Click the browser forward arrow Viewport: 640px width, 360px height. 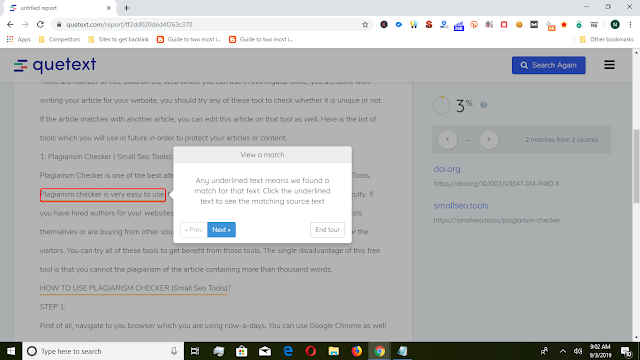25,24
